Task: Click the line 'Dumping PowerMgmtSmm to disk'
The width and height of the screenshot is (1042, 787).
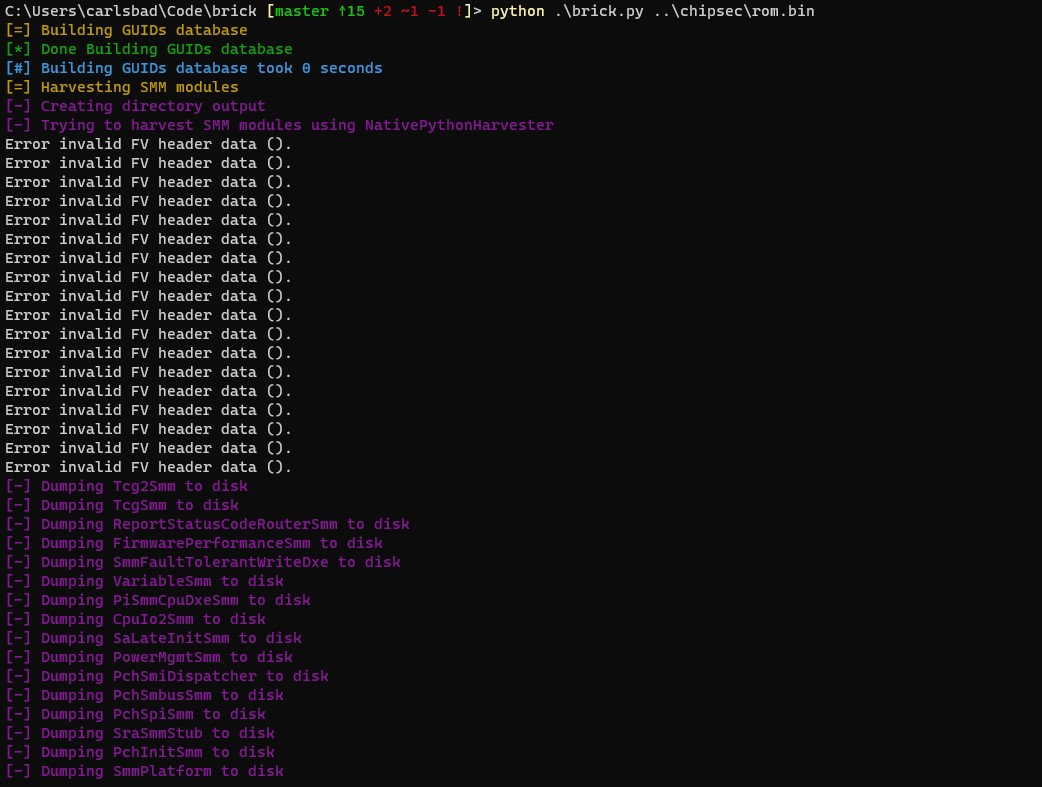Action: point(149,657)
